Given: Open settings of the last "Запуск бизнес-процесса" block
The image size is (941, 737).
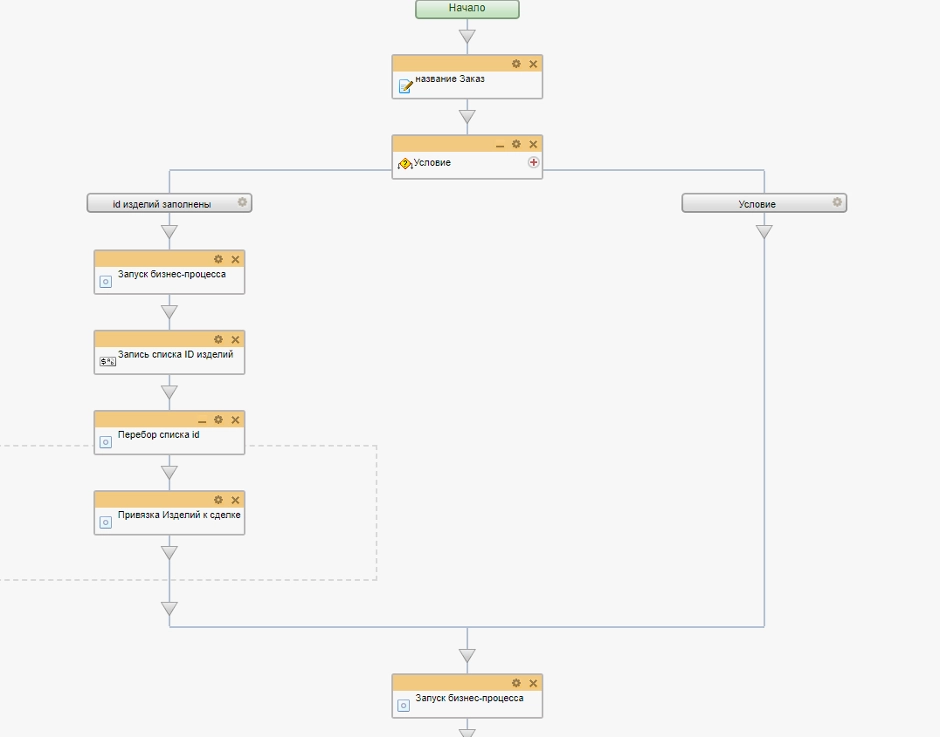Looking at the screenshot, I should coord(516,683).
